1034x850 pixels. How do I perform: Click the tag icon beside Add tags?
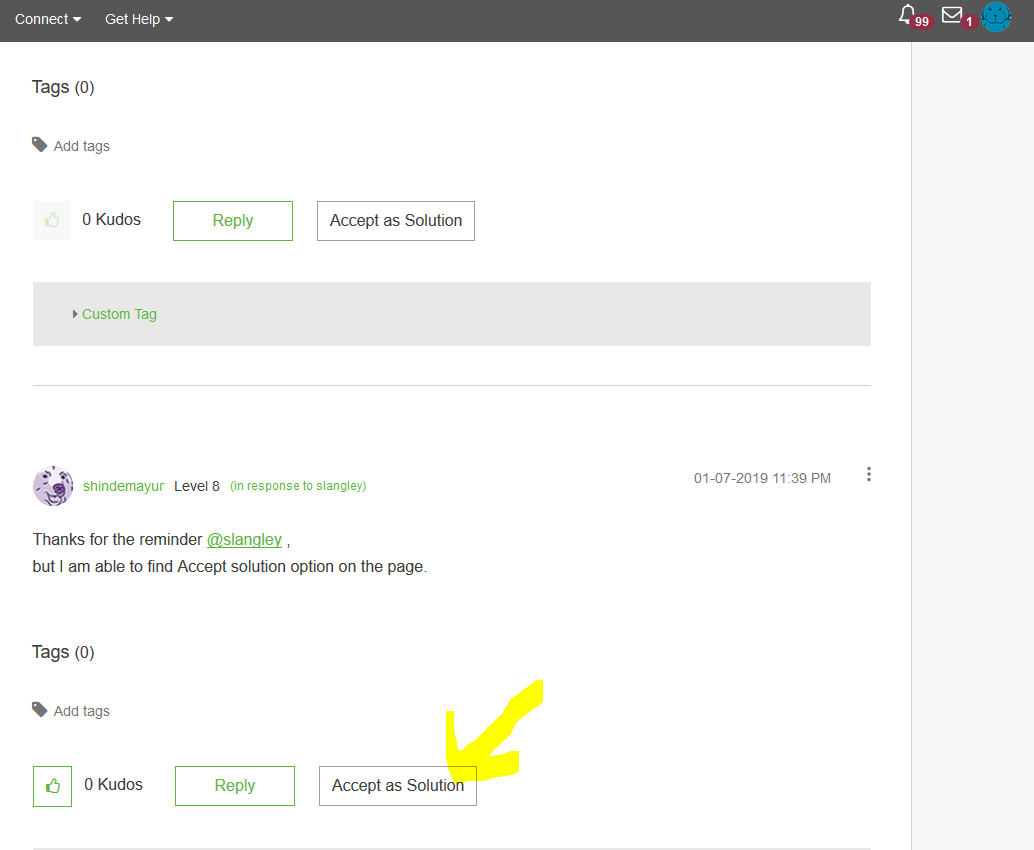coord(39,144)
